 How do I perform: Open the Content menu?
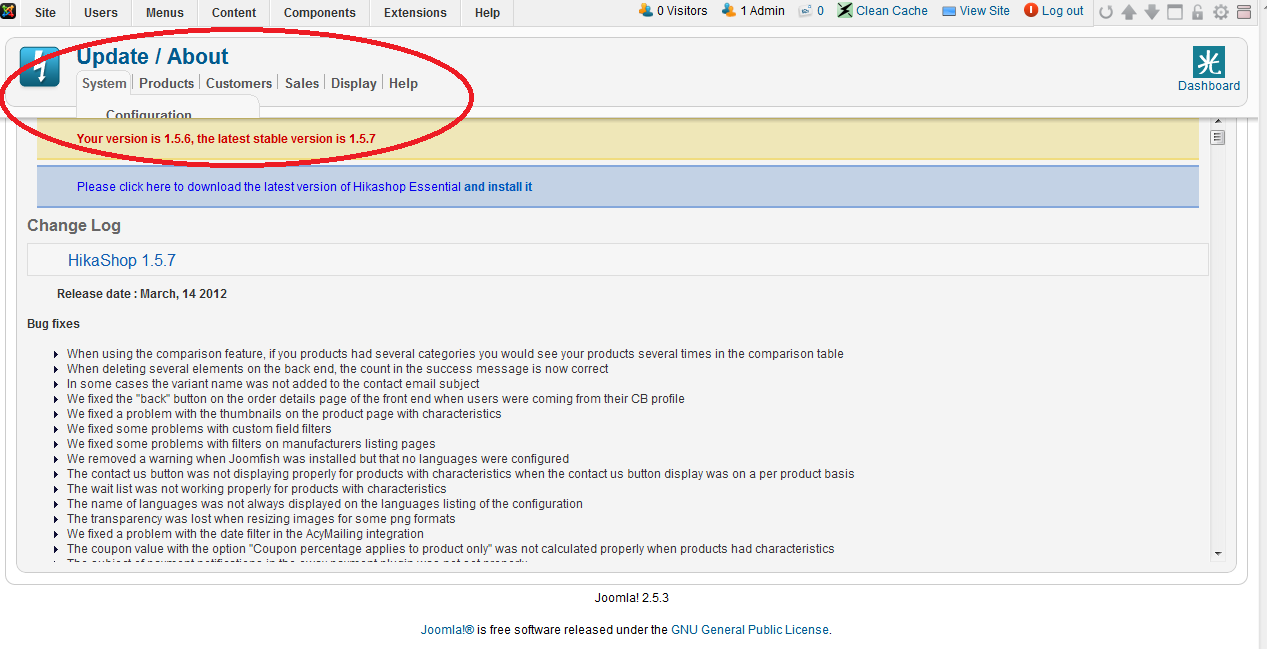234,13
